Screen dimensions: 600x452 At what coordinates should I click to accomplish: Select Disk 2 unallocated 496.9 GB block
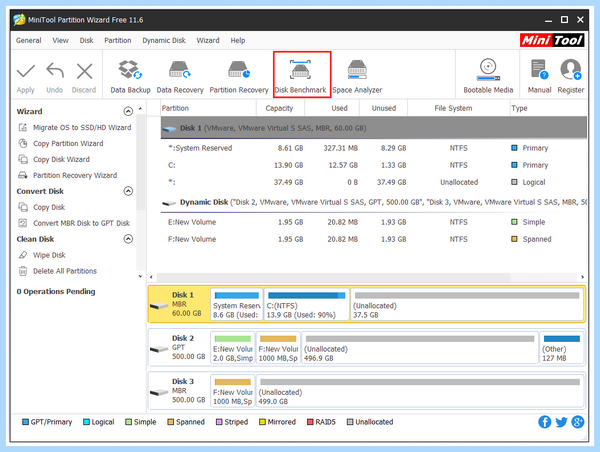coord(420,348)
